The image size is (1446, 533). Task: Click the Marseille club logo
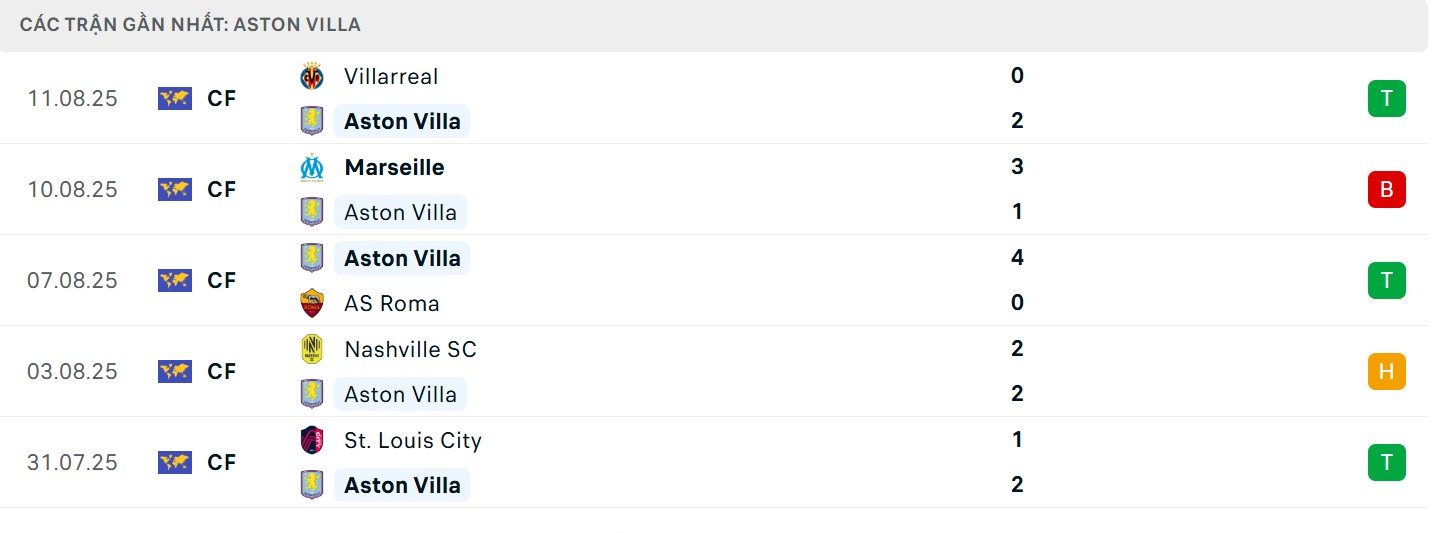(x=312, y=167)
